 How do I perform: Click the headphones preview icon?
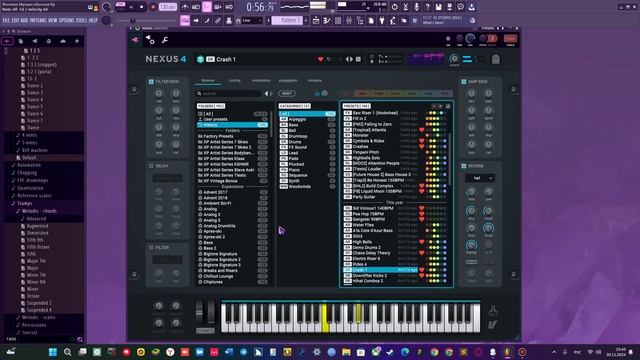coord(317,93)
